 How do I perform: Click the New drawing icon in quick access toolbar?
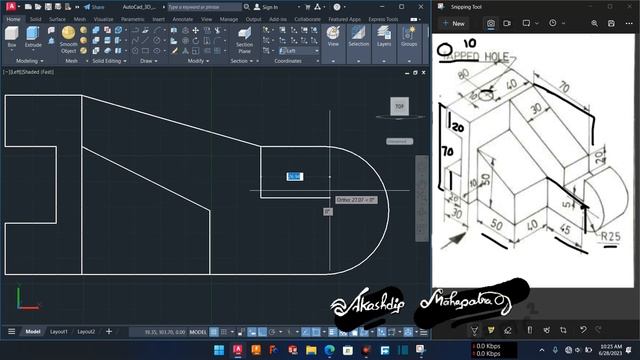coord(28,7)
